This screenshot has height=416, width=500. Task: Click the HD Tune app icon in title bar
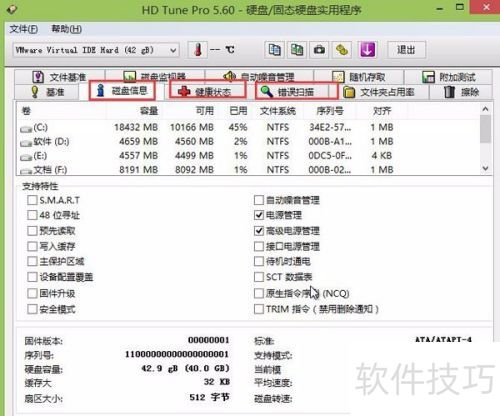tap(12, 9)
